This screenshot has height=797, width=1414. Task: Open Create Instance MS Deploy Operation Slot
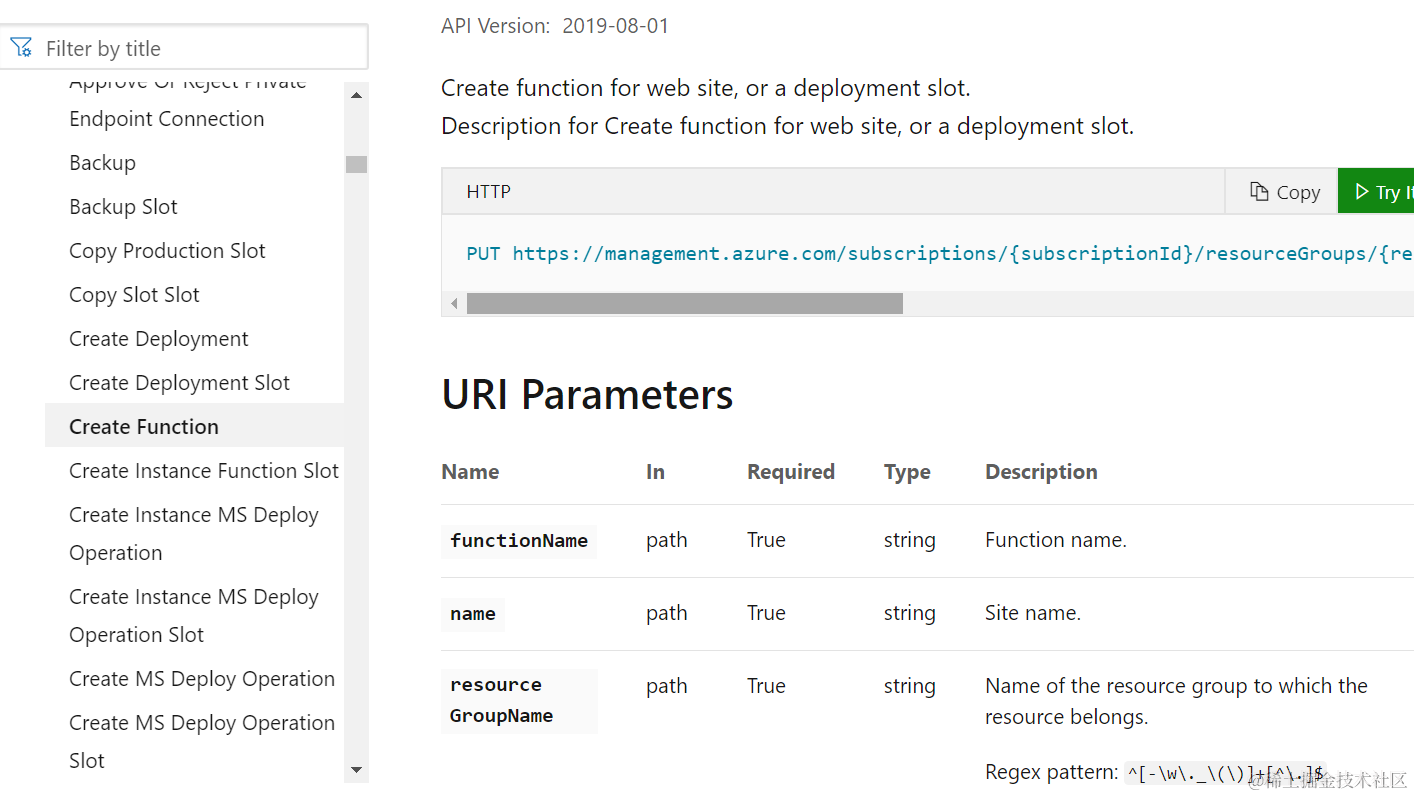click(193, 616)
